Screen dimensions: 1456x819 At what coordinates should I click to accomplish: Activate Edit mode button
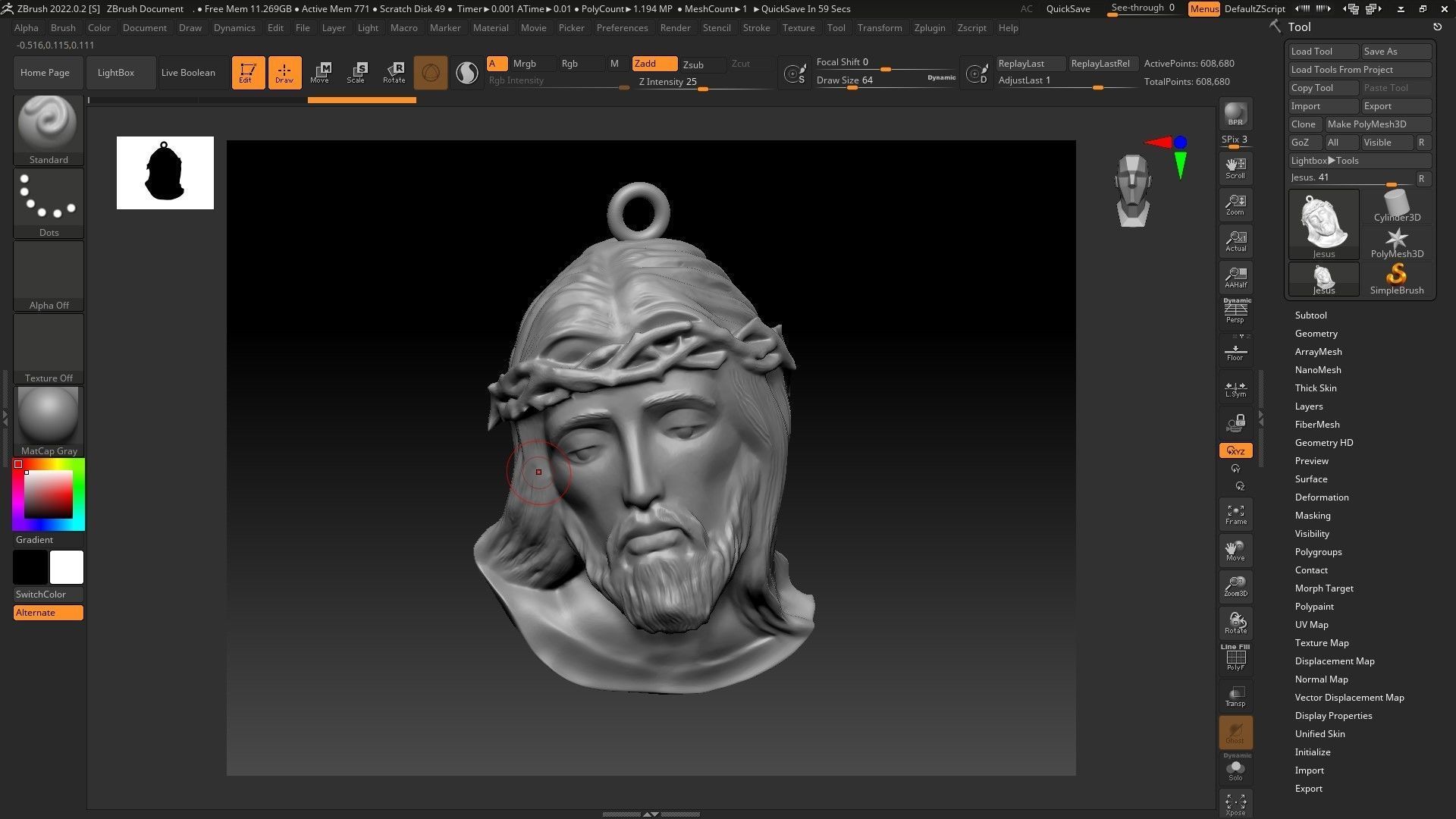coord(248,72)
